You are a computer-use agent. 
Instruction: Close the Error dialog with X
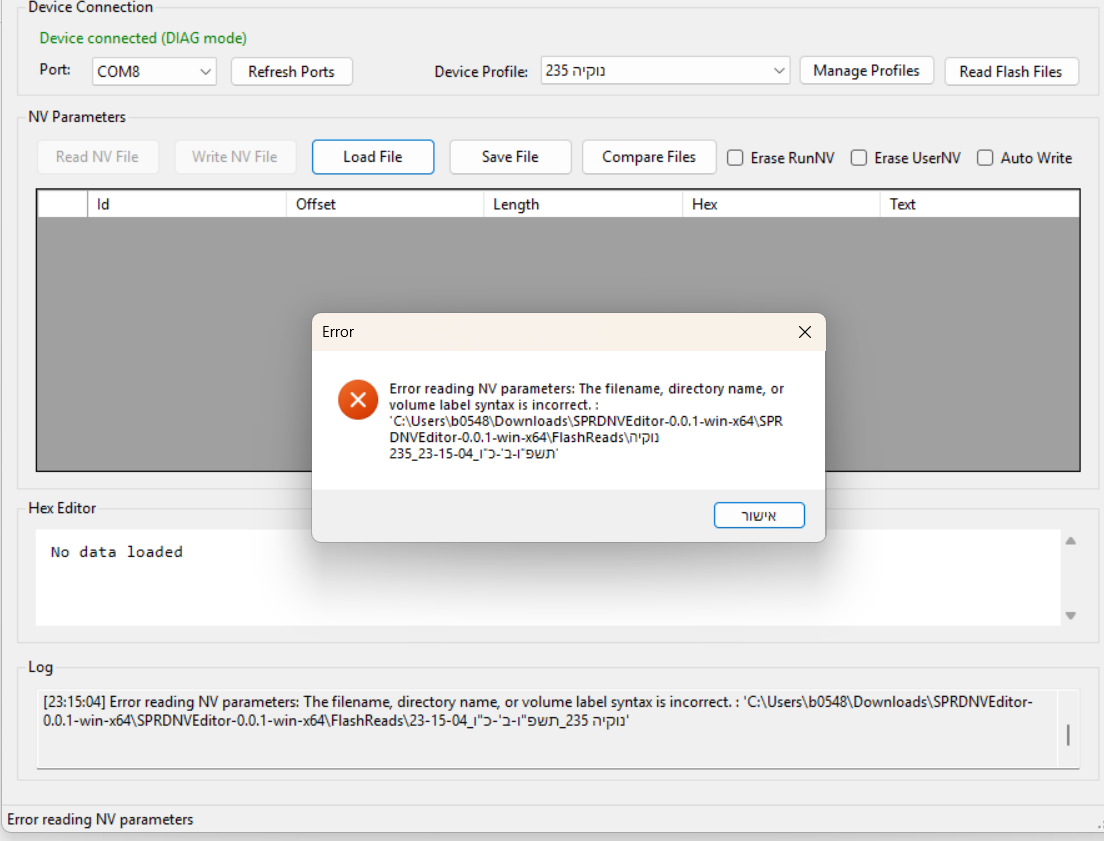[x=804, y=332]
